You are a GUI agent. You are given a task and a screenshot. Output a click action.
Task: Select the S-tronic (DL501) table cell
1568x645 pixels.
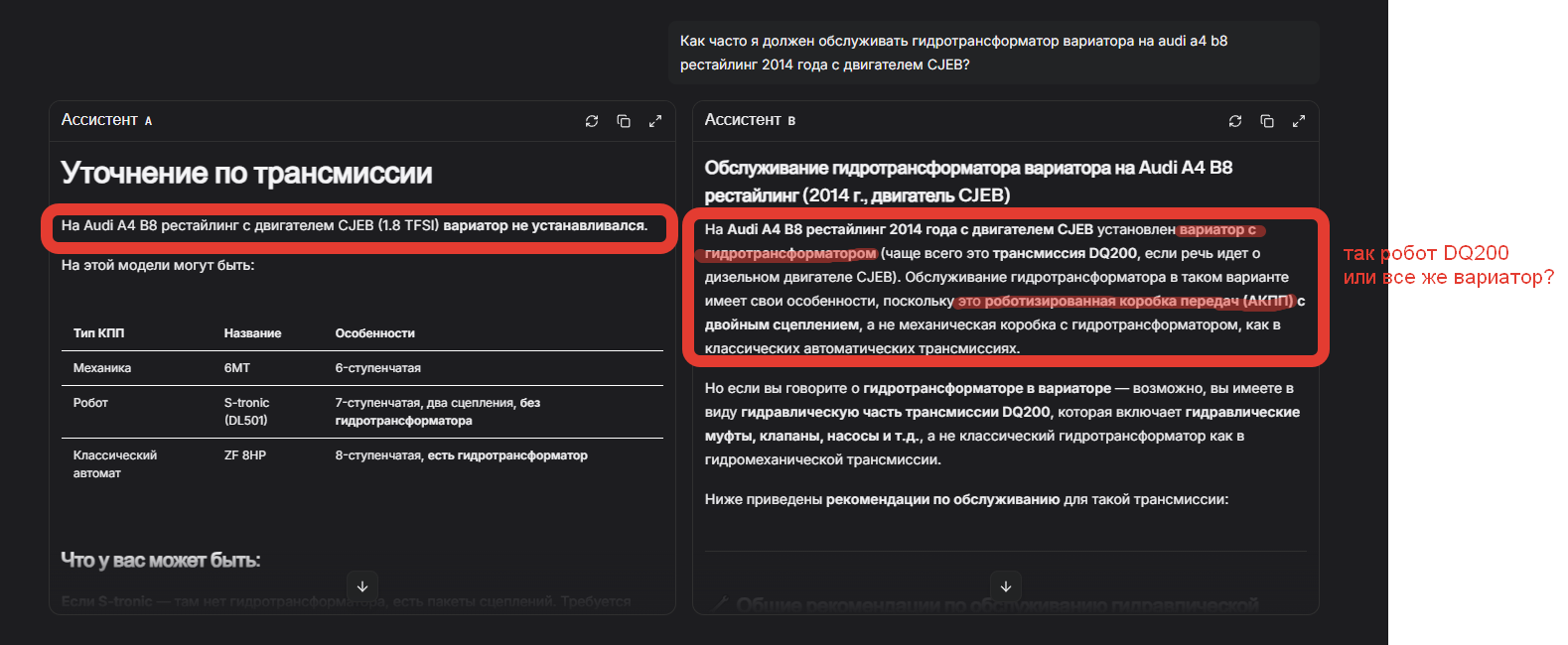pos(246,411)
